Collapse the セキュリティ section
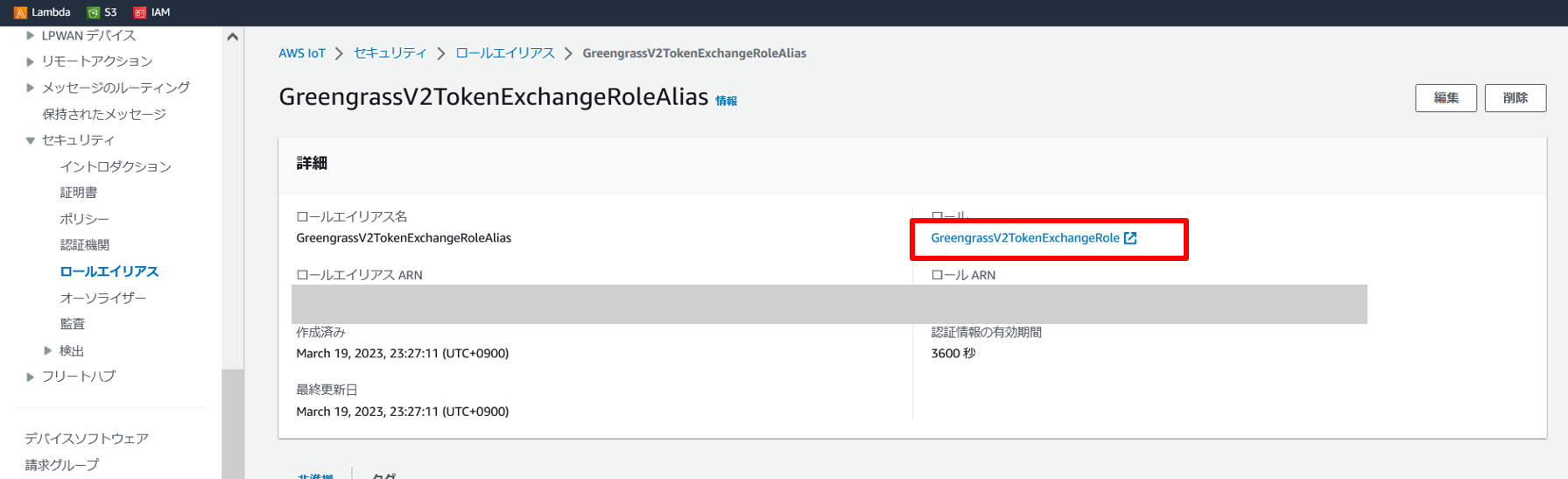1568x479 pixels. pos(31,140)
